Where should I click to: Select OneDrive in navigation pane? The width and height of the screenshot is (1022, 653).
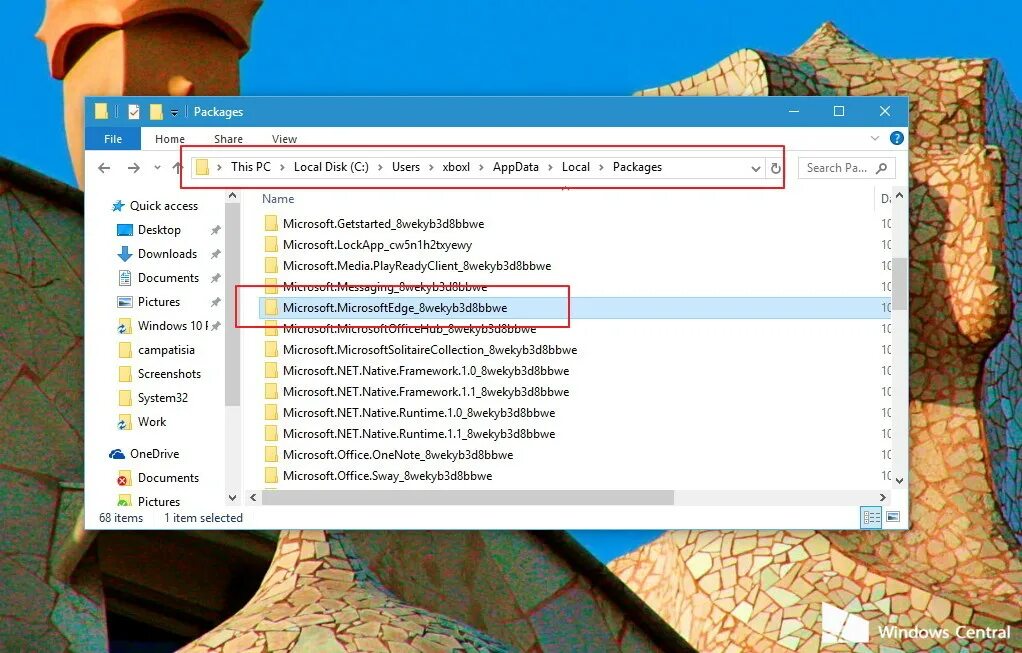click(x=154, y=454)
